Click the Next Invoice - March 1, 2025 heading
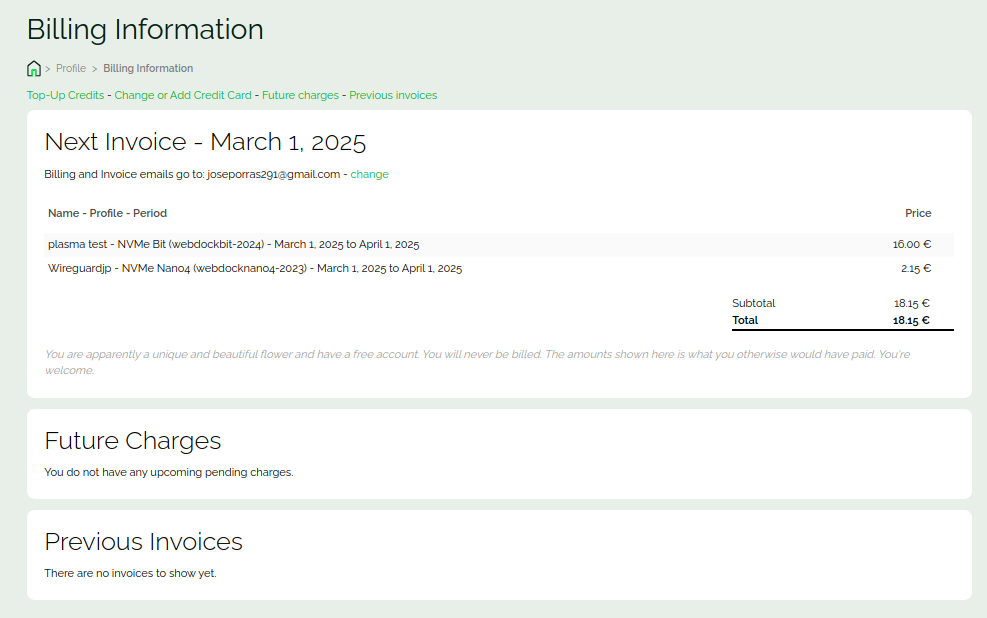Viewport: 987px width, 618px height. [x=205, y=142]
